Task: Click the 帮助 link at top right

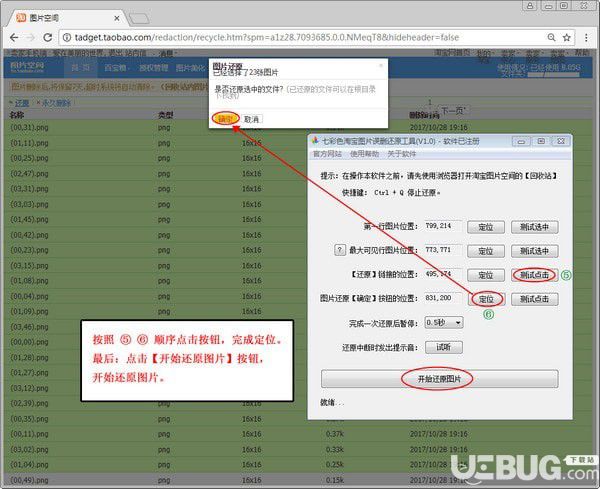Action: (582, 52)
